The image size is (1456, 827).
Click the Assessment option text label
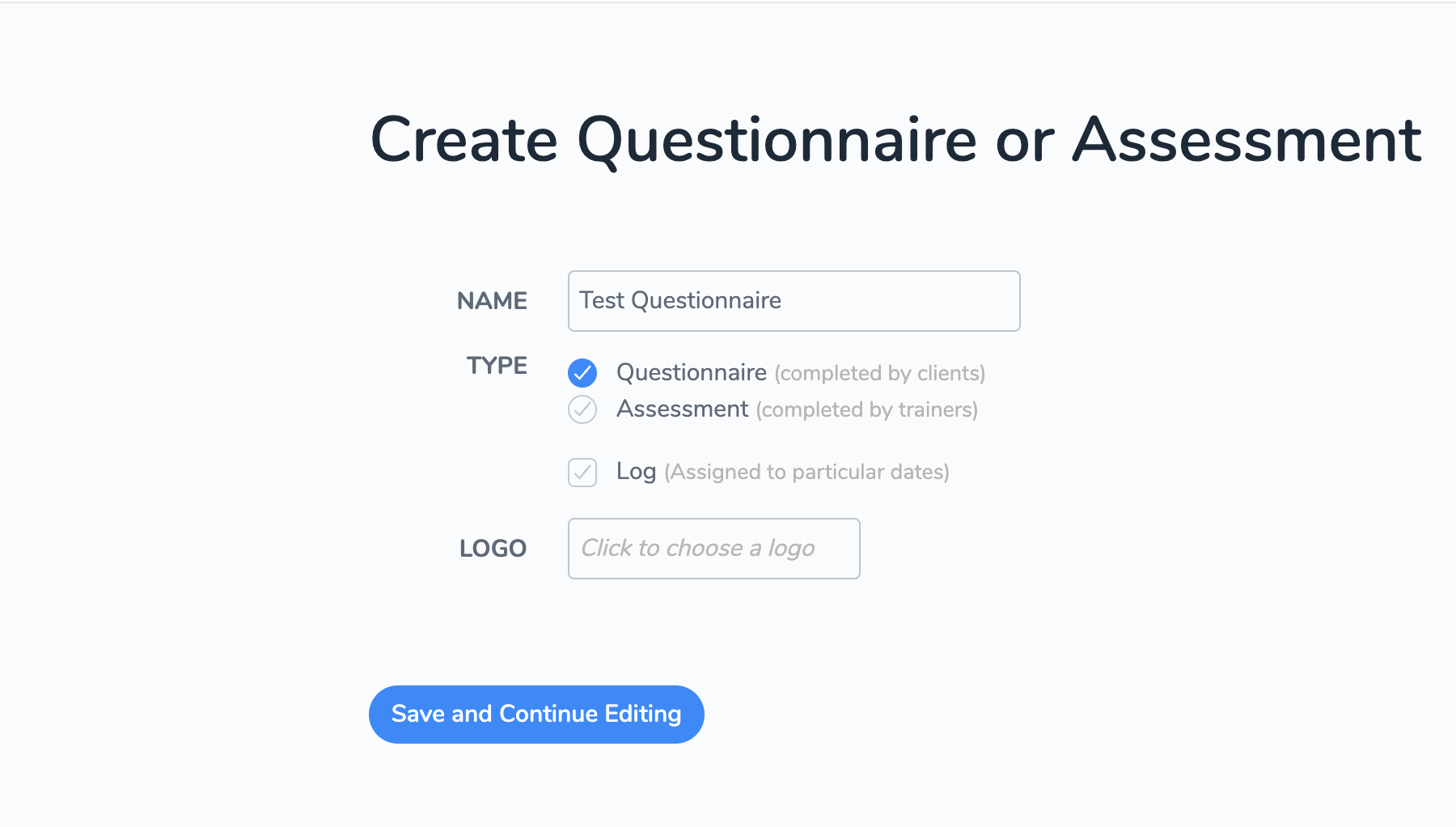682,409
